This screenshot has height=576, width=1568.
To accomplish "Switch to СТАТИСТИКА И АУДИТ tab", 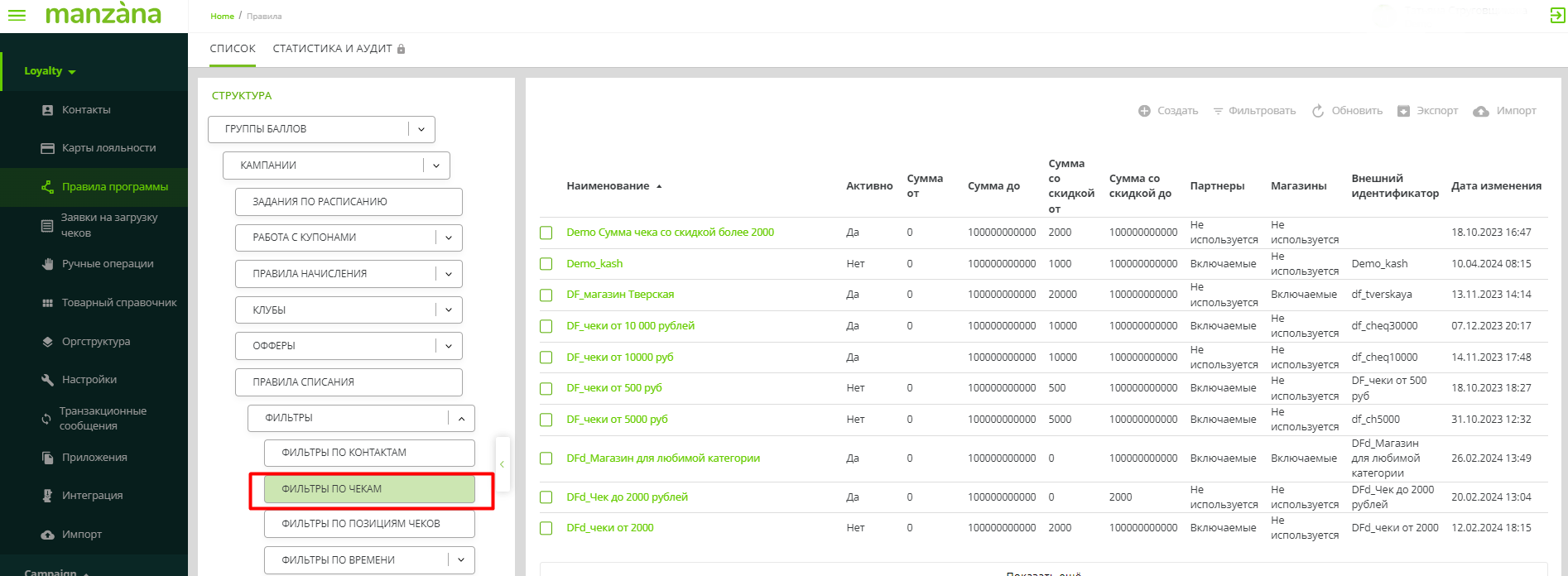I will click(x=332, y=49).
